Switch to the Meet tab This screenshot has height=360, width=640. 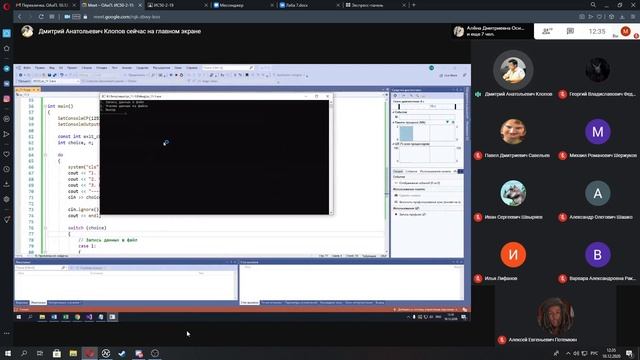click(x=111, y=5)
